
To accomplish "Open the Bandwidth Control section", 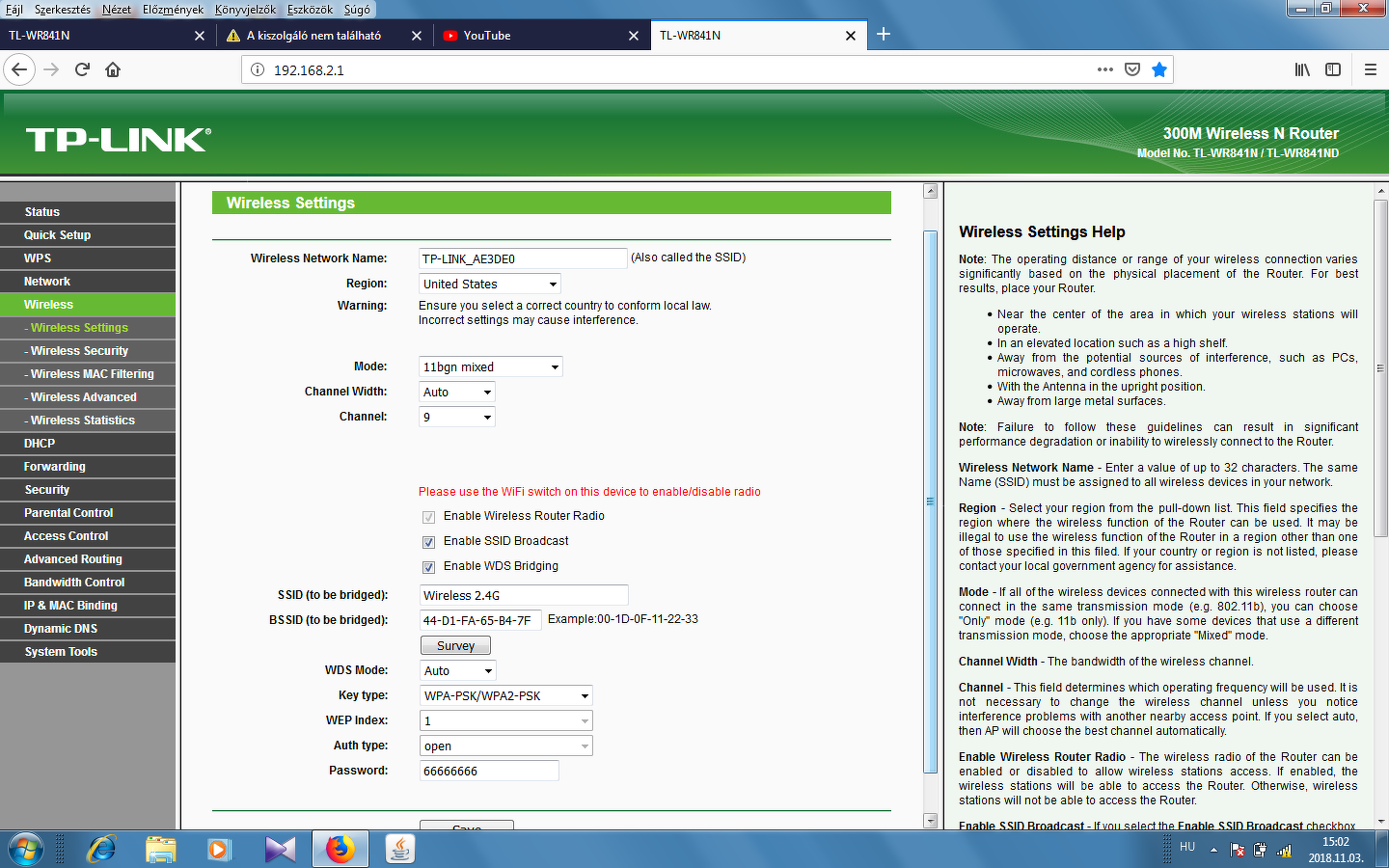I will pos(88,583).
